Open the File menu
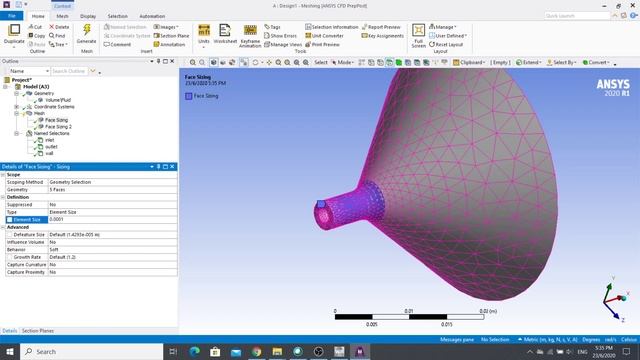640x360 pixels. tap(12, 16)
